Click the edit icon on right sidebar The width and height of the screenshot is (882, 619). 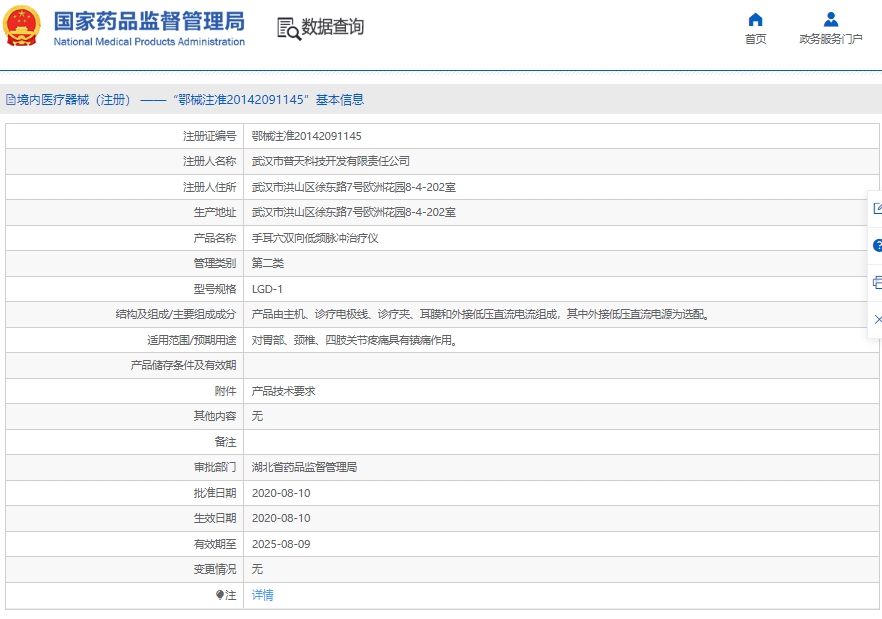pos(877,209)
